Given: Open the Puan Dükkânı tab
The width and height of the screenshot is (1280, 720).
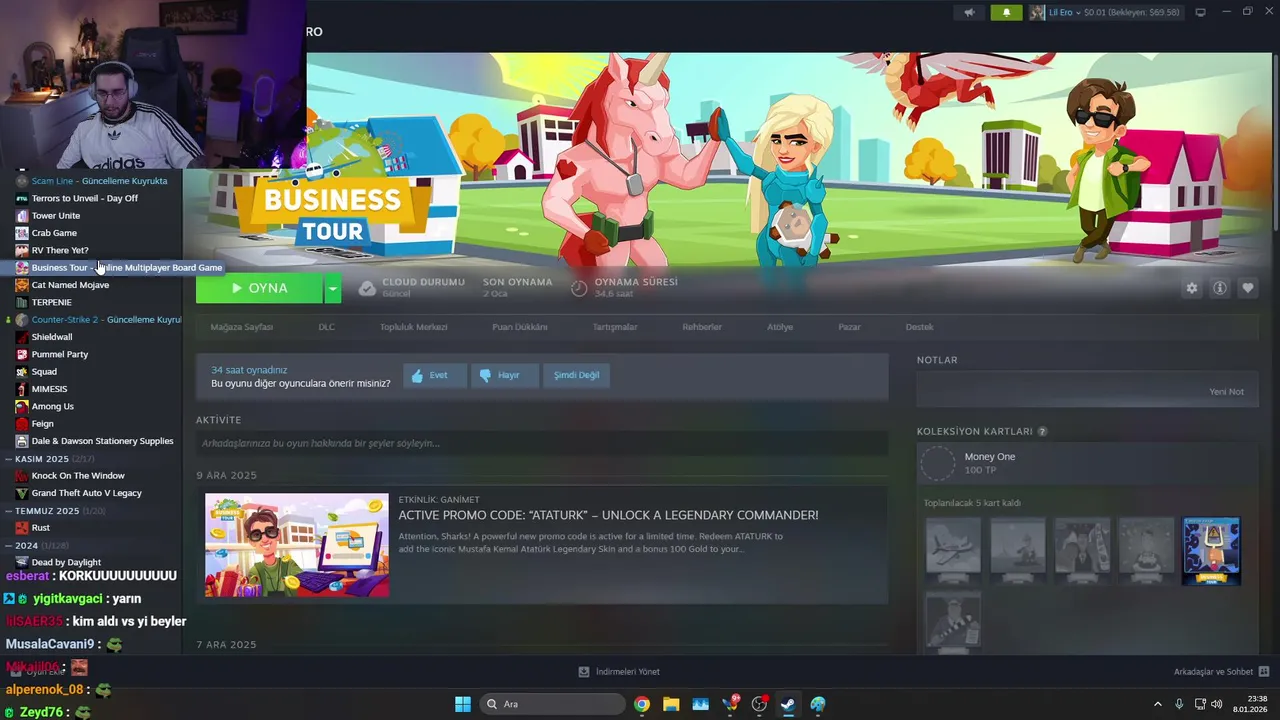Looking at the screenshot, I should (520, 327).
